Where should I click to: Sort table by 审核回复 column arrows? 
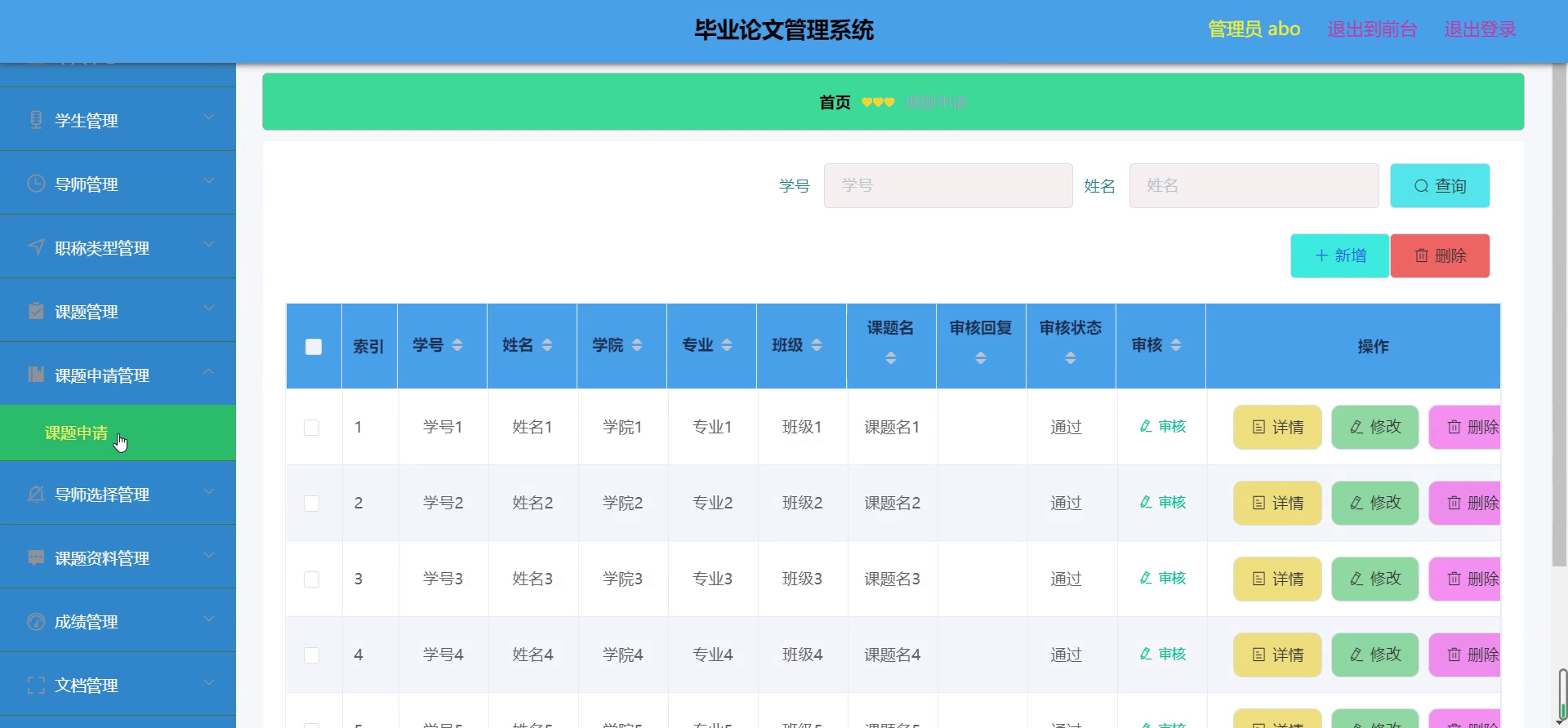[981, 358]
